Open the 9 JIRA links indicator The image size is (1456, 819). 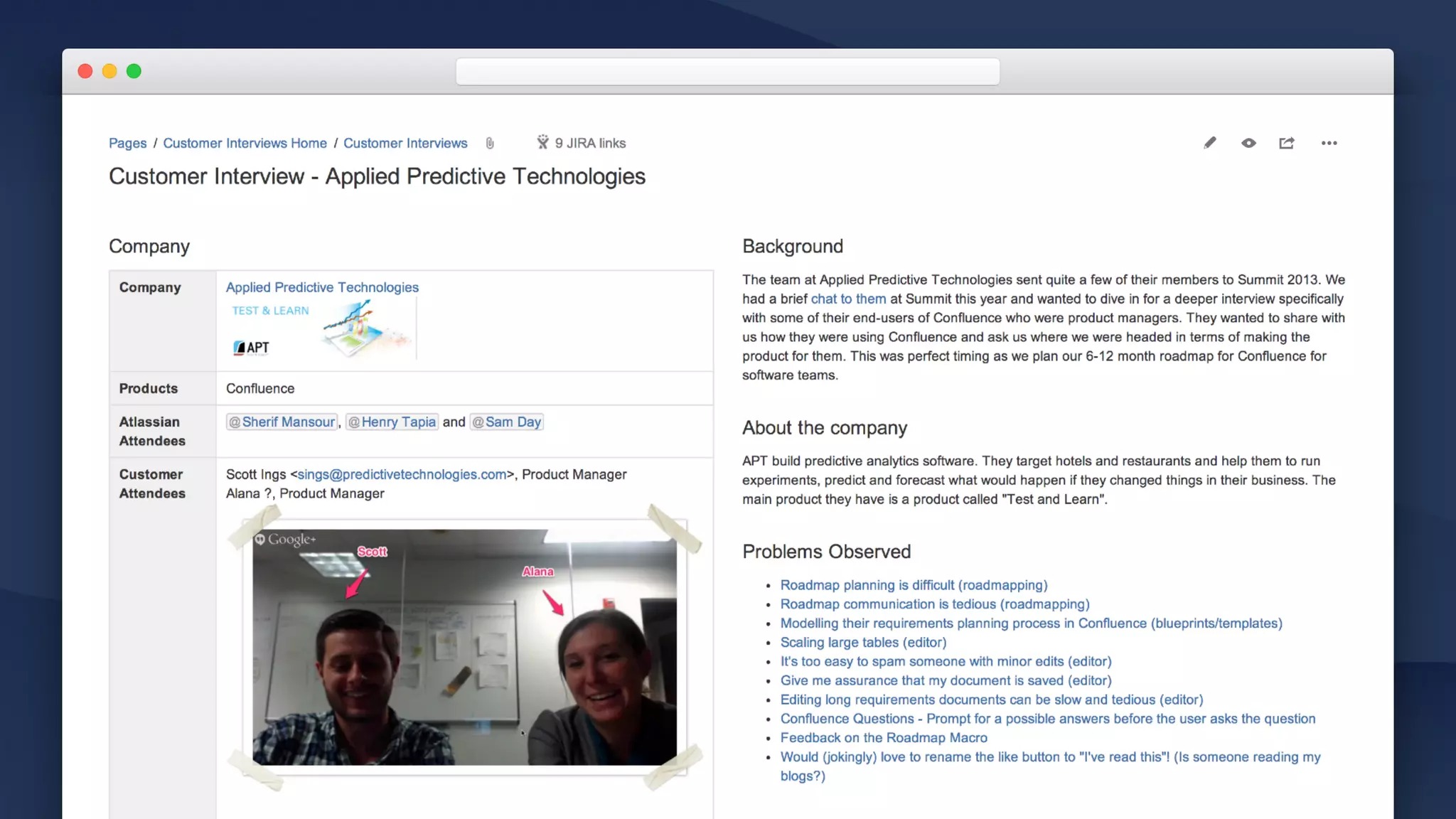pos(582,143)
